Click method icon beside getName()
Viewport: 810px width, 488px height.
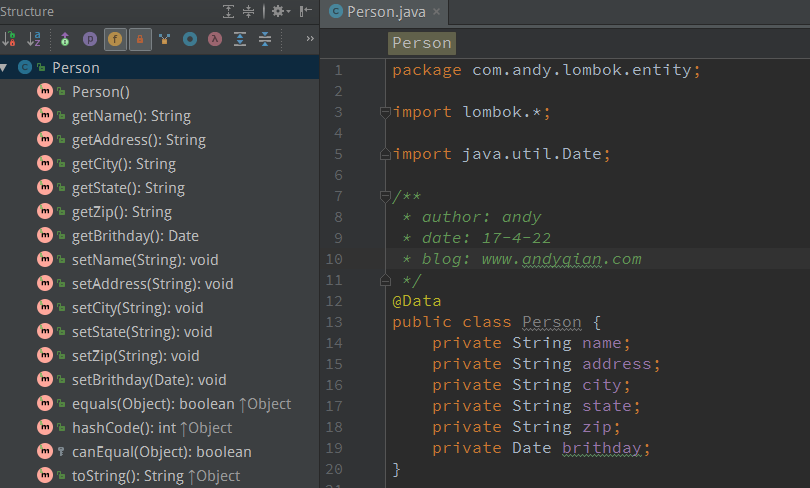pos(45,115)
